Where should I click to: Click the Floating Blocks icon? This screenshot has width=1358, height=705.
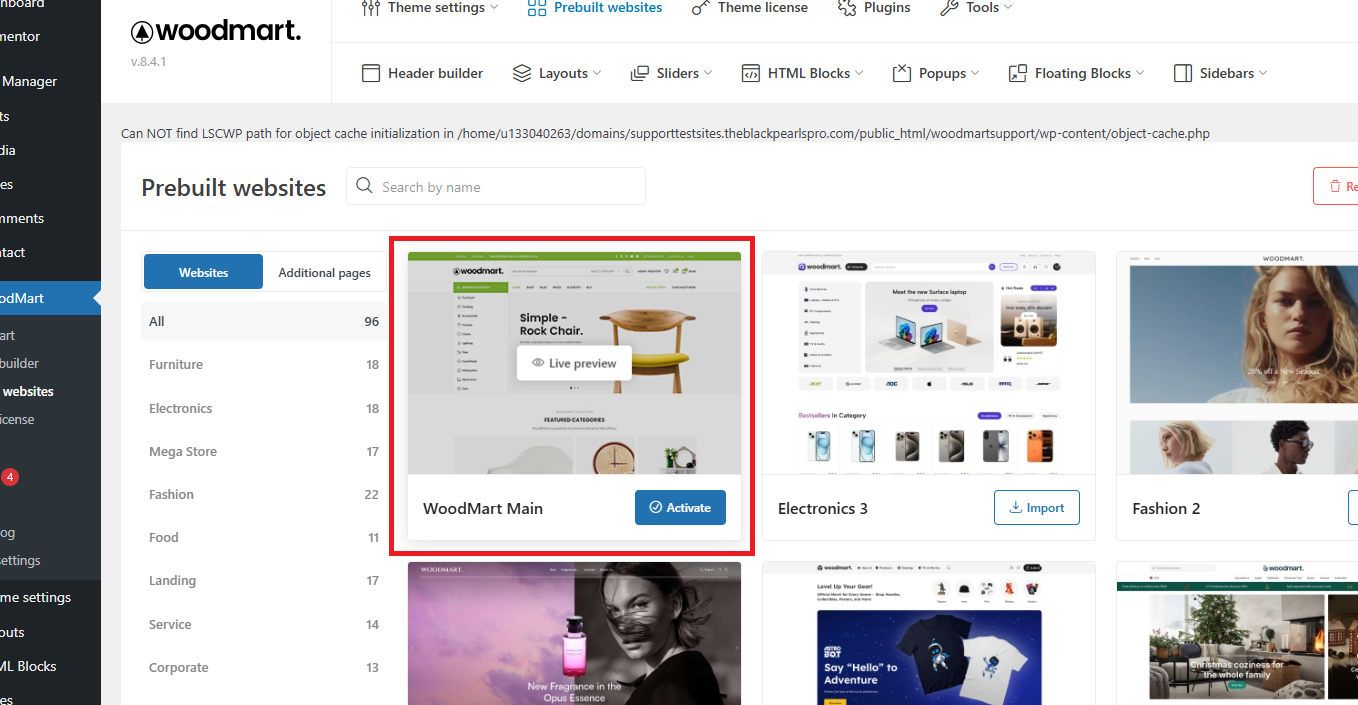pyautogui.click(x=1018, y=73)
